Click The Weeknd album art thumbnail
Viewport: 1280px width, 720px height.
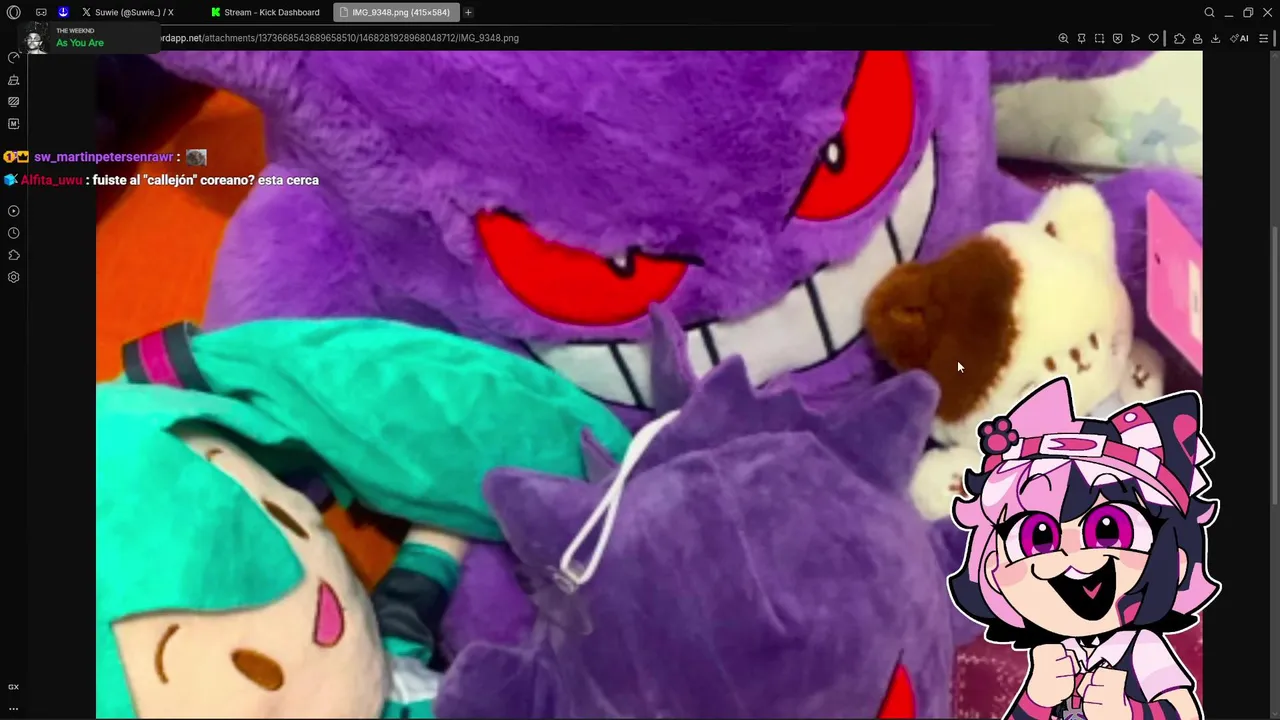coord(35,40)
